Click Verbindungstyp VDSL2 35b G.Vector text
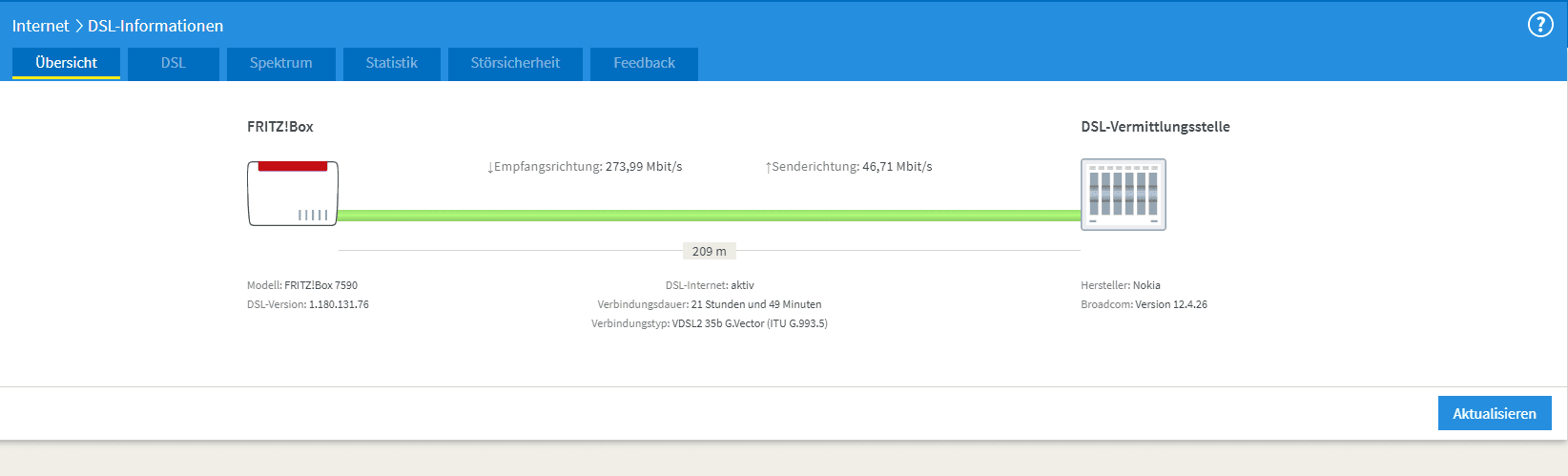1568x476 pixels. (710, 323)
